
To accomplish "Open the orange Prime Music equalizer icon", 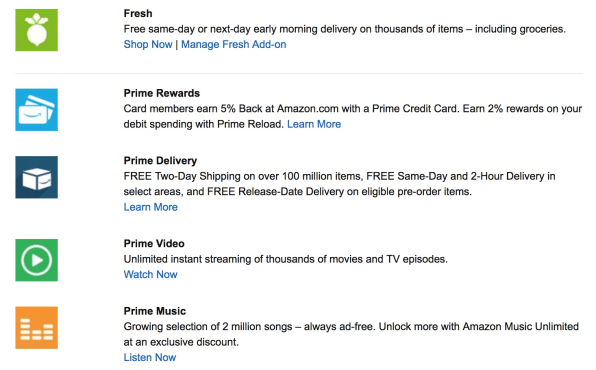I will pos(36,328).
